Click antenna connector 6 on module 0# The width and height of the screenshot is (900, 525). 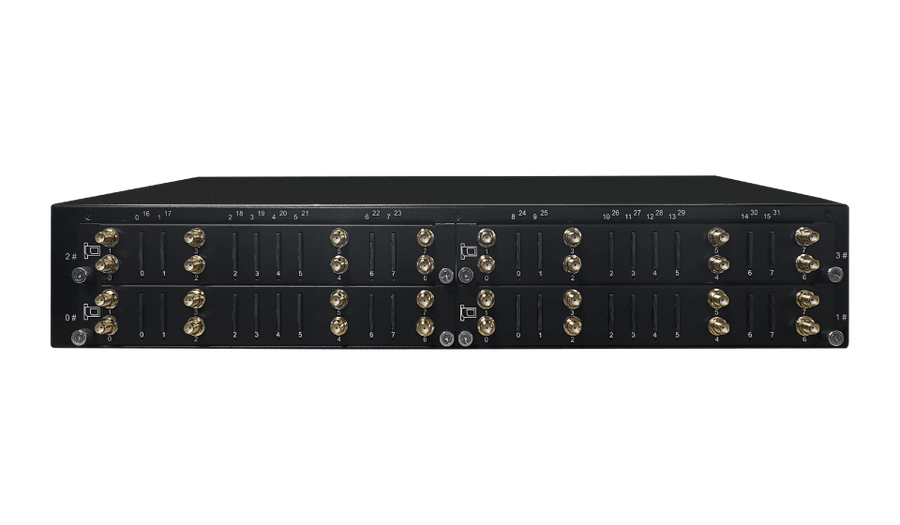click(x=425, y=326)
